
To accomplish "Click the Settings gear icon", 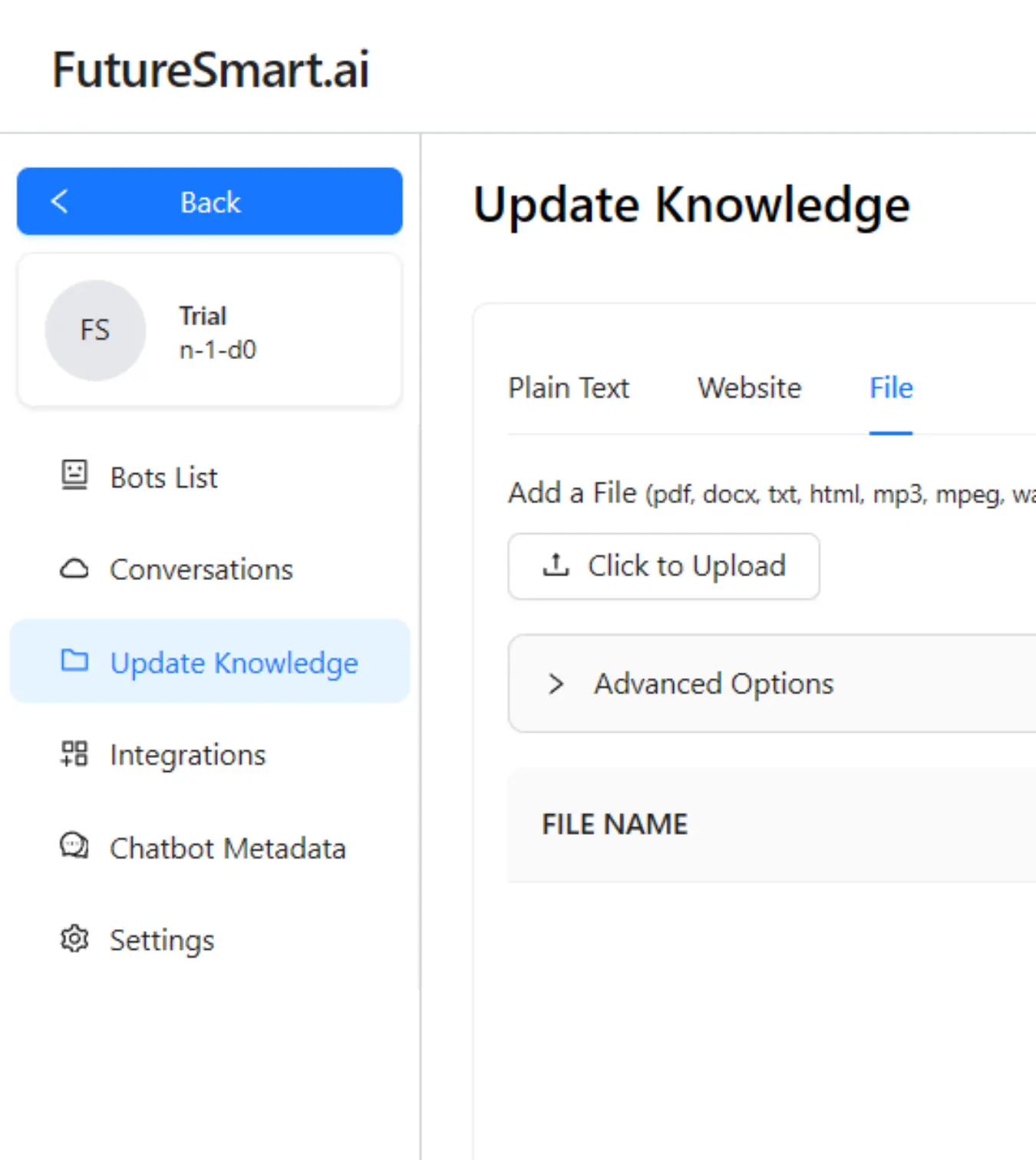I will pos(74,939).
